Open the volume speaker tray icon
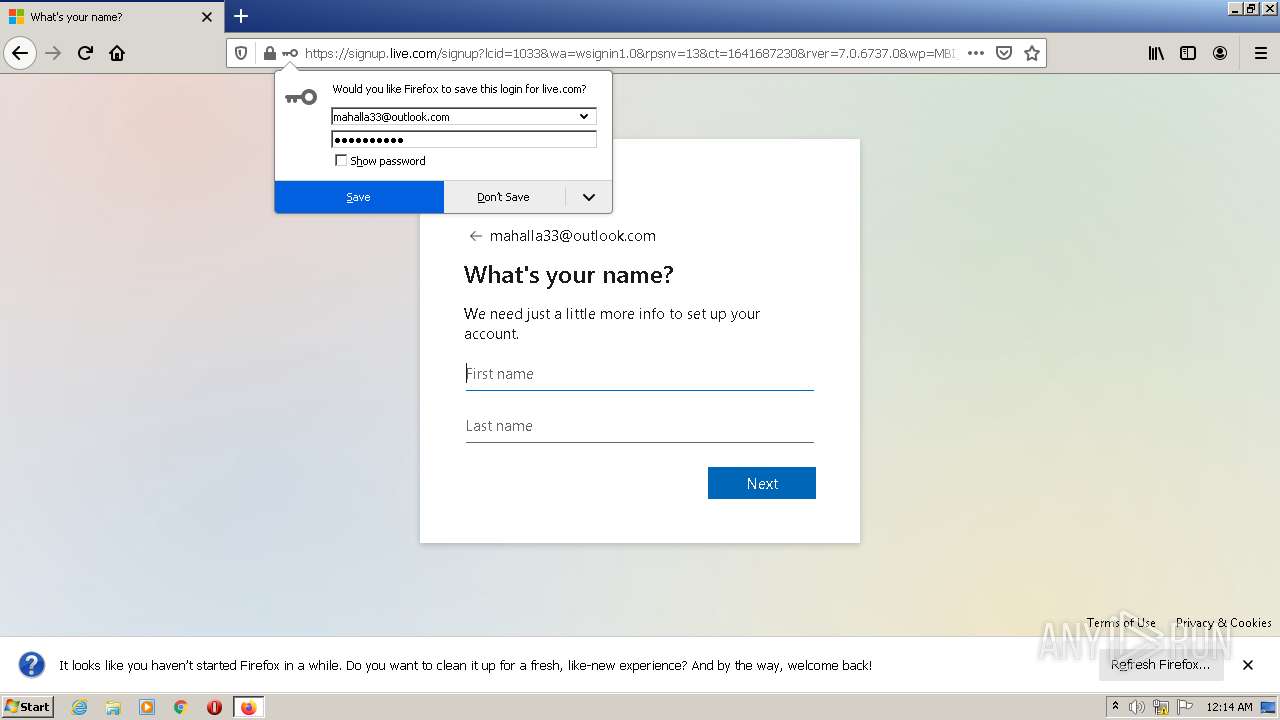This screenshot has height=720, width=1280. [x=1137, y=707]
